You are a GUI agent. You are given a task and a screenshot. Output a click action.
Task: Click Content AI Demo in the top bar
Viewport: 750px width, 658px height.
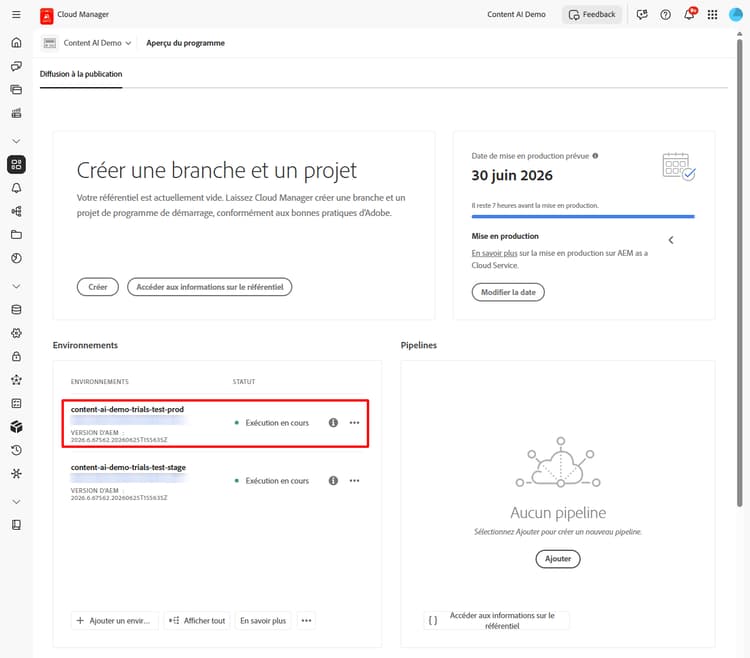click(x=516, y=14)
